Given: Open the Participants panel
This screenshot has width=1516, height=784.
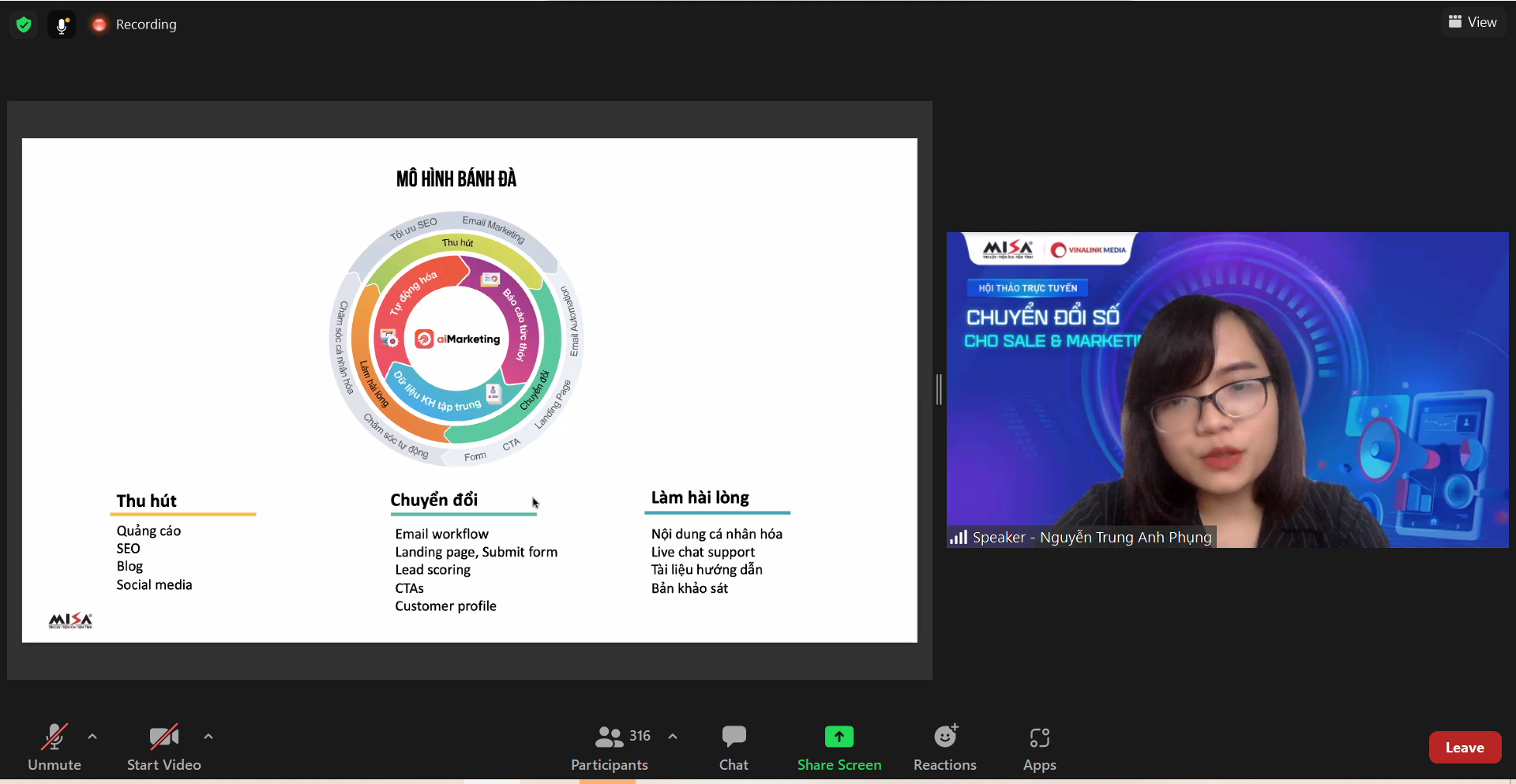Looking at the screenshot, I should [x=609, y=747].
